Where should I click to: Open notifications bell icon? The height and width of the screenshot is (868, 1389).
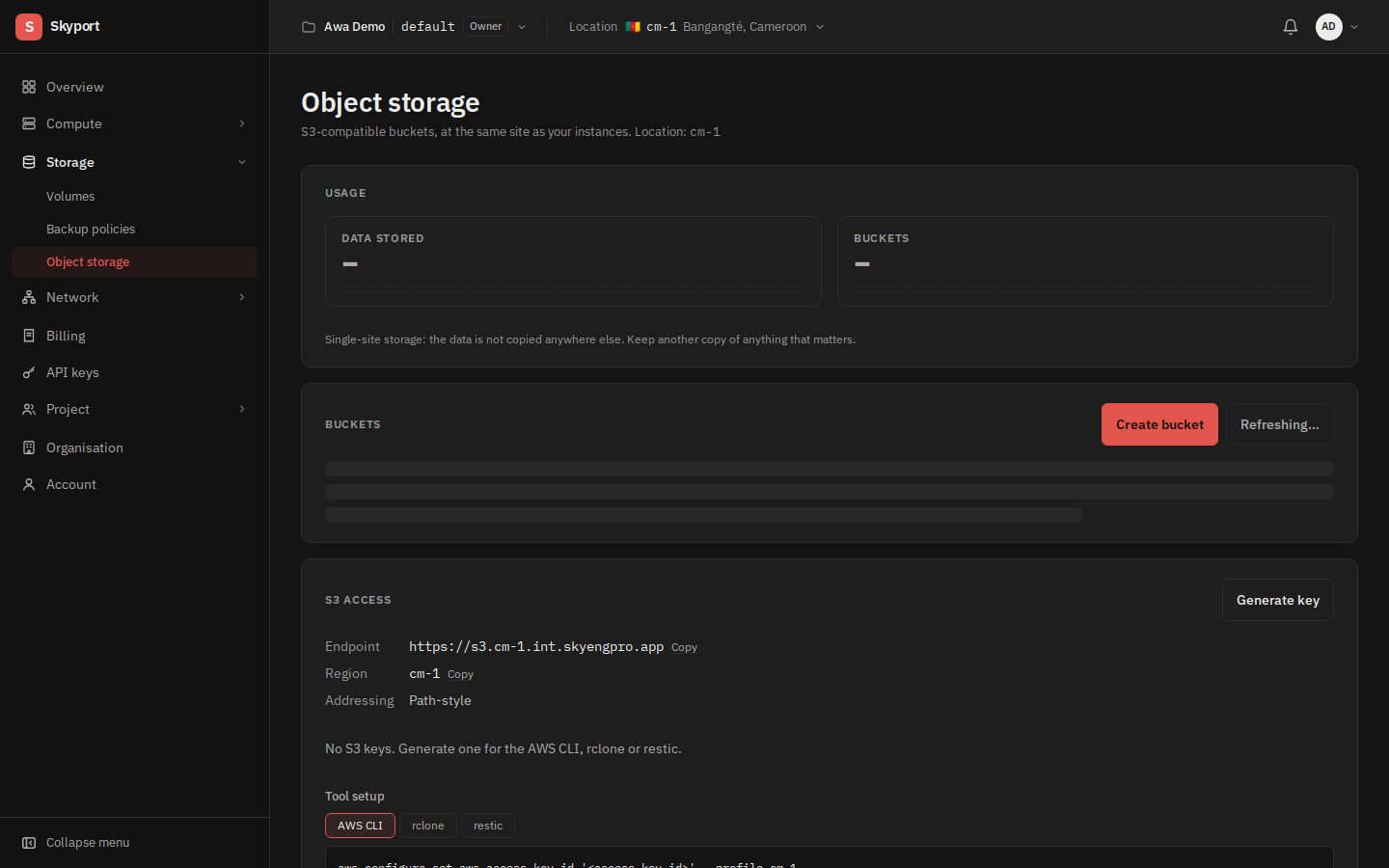(x=1291, y=27)
